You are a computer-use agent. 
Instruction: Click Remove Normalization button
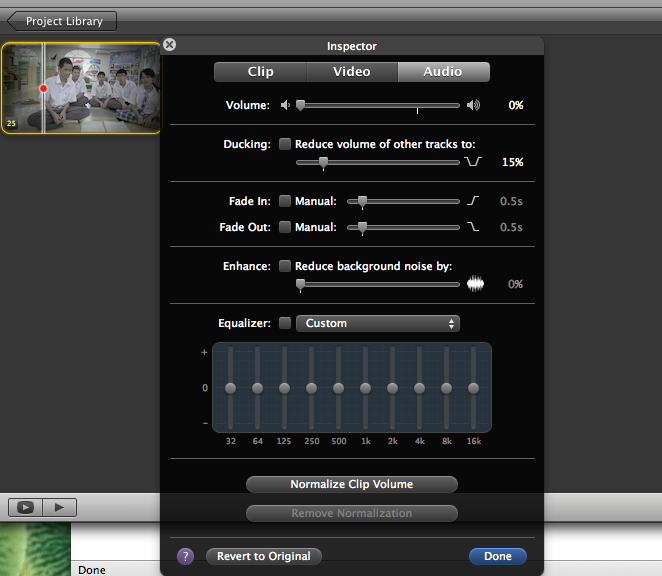[352, 513]
